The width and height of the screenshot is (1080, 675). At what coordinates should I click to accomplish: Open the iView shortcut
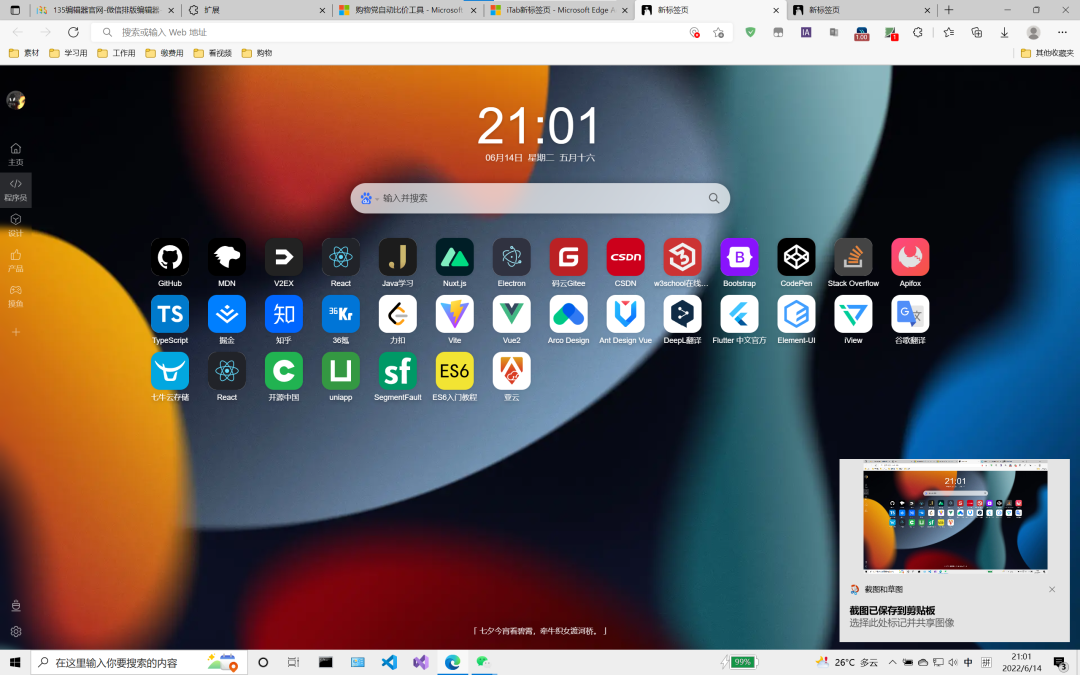click(853, 314)
